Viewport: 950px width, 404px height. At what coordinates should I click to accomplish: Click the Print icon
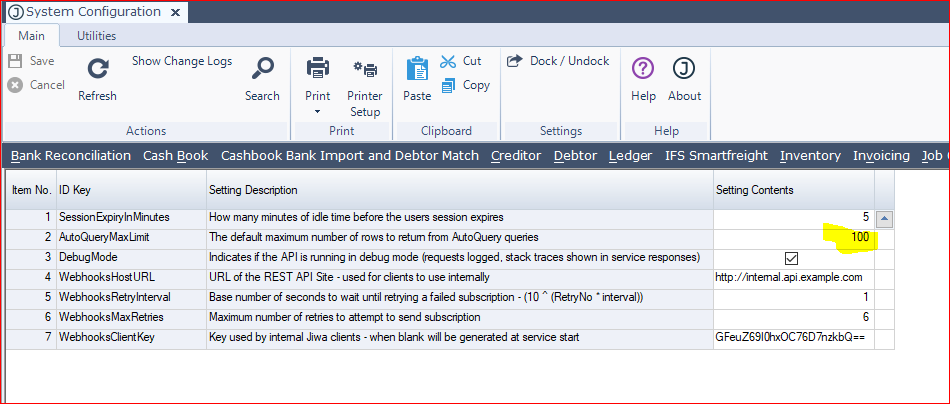318,69
